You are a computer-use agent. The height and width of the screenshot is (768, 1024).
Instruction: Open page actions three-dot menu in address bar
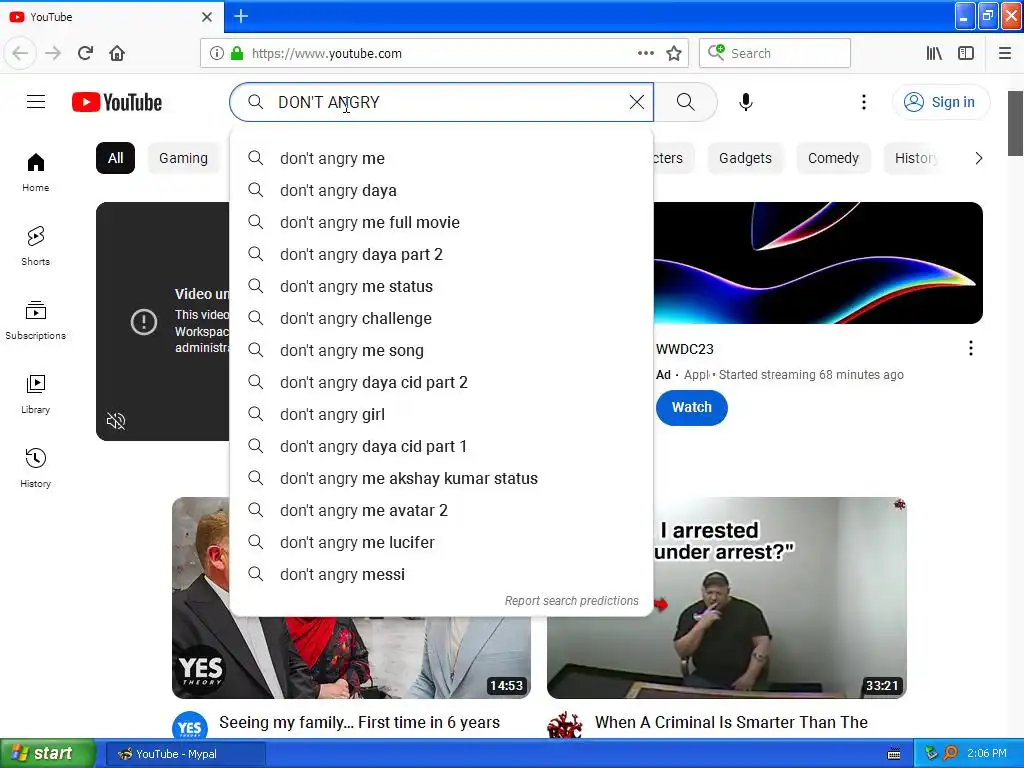[646, 53]
